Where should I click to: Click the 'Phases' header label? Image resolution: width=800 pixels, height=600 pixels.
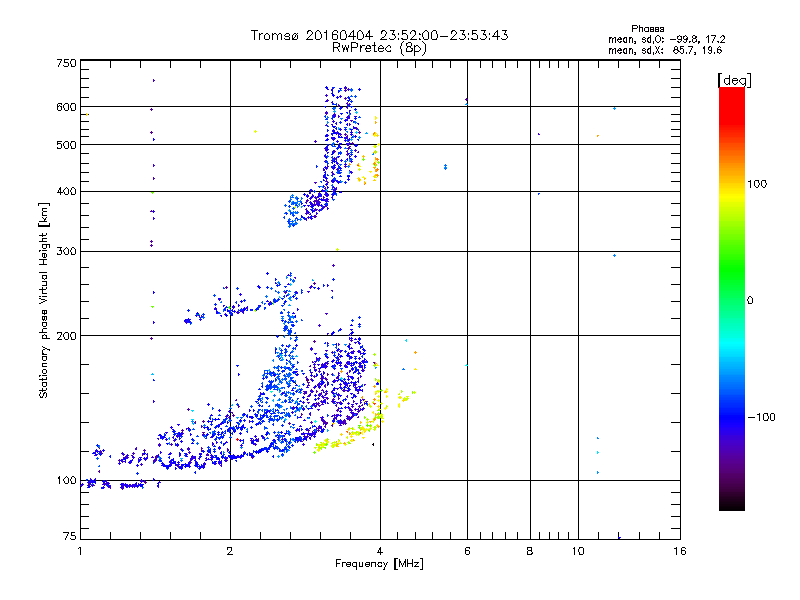point(647,29)
